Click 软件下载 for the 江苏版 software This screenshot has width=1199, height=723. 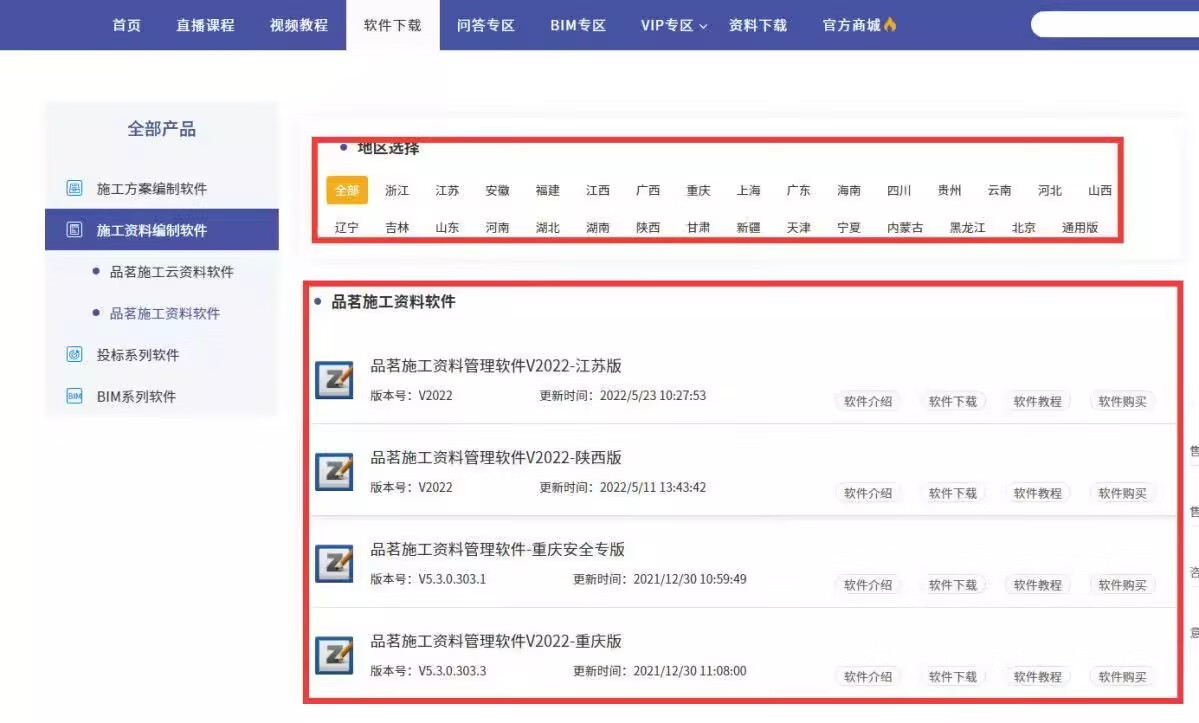(952, 401)
